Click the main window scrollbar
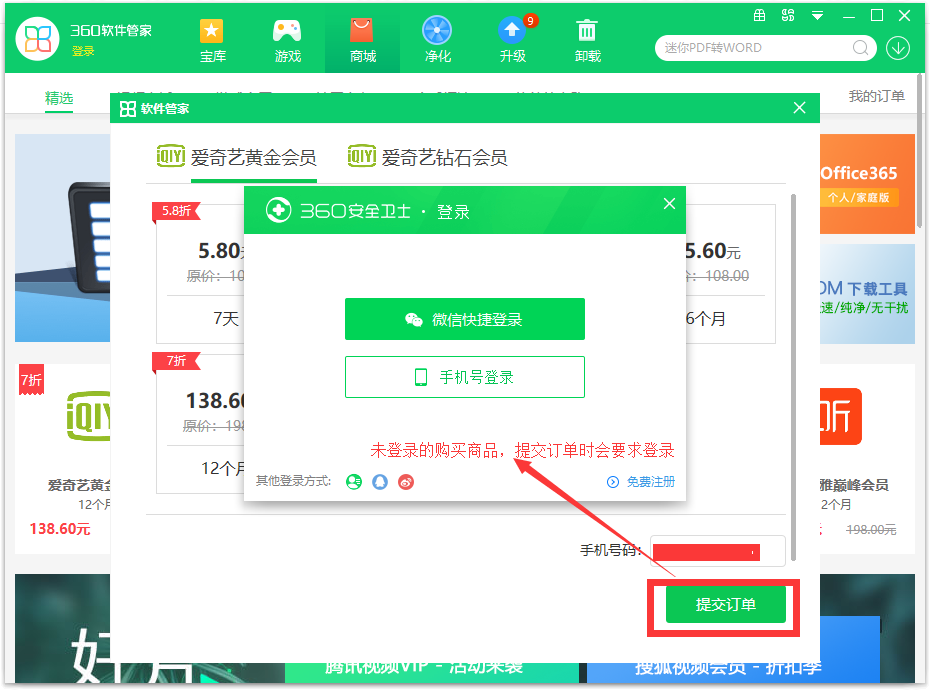The width and height of the screenshot is (930, 690). click(920, 151)
